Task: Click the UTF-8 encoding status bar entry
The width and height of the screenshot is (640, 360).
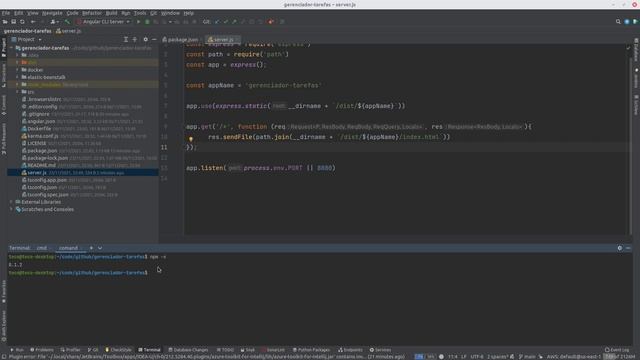Action: click(x=476, y=357)
